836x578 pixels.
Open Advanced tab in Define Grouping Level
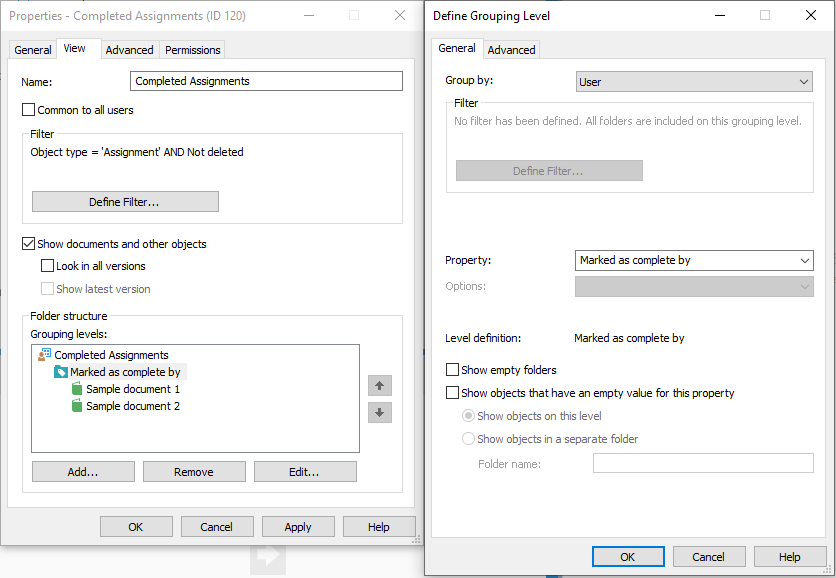coord(511,50)
